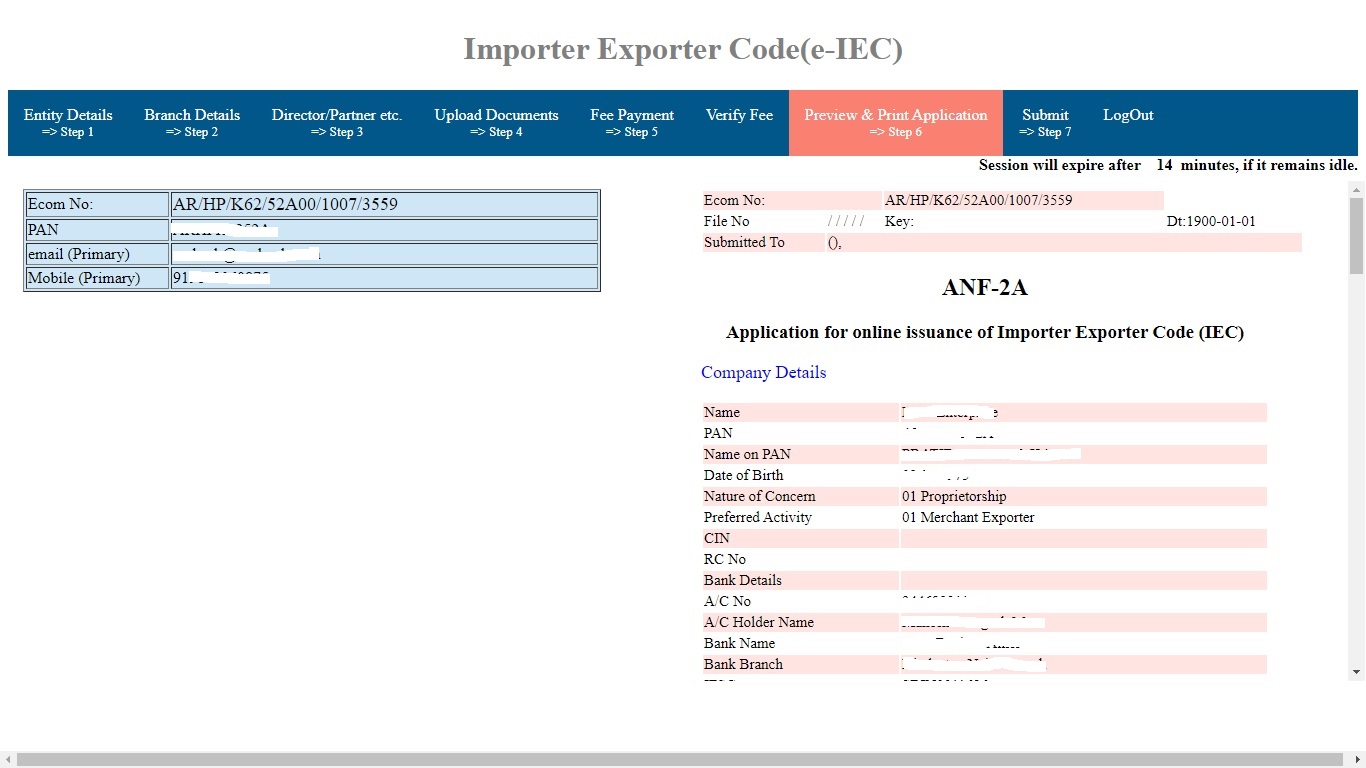
Task: Click the session expiry notice text
Action: coord(1168,165)
